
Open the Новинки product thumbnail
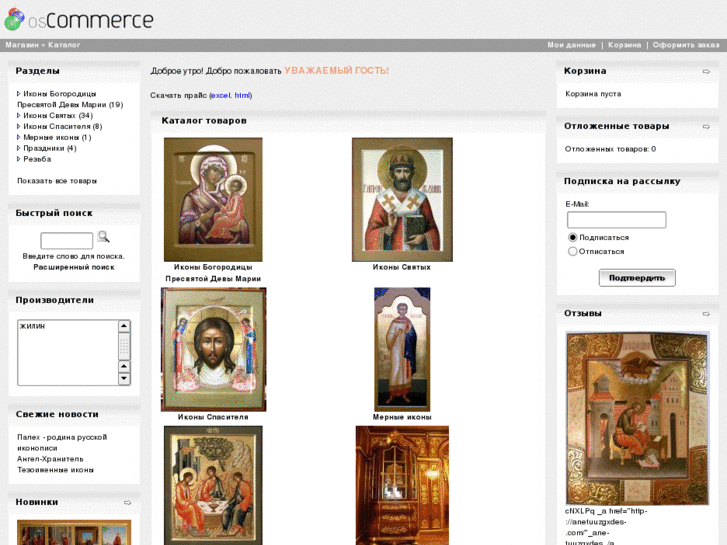coord(74,532)
